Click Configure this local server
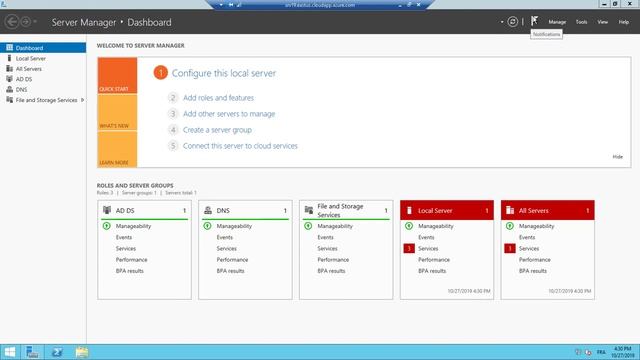Viewport: 640px width, 360px height. (x=224, y=73)
